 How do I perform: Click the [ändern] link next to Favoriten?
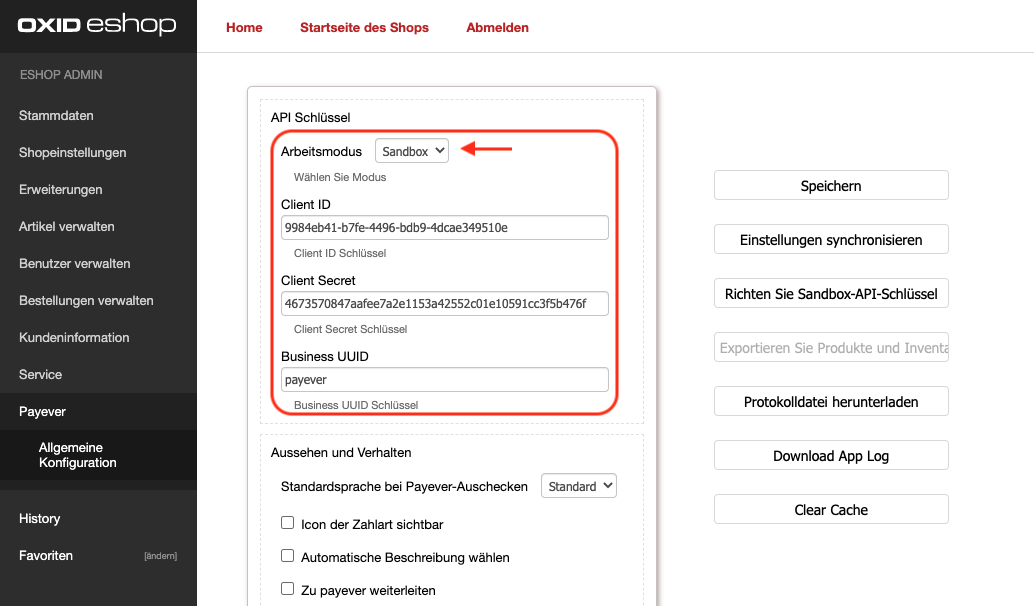click(160, 556)
